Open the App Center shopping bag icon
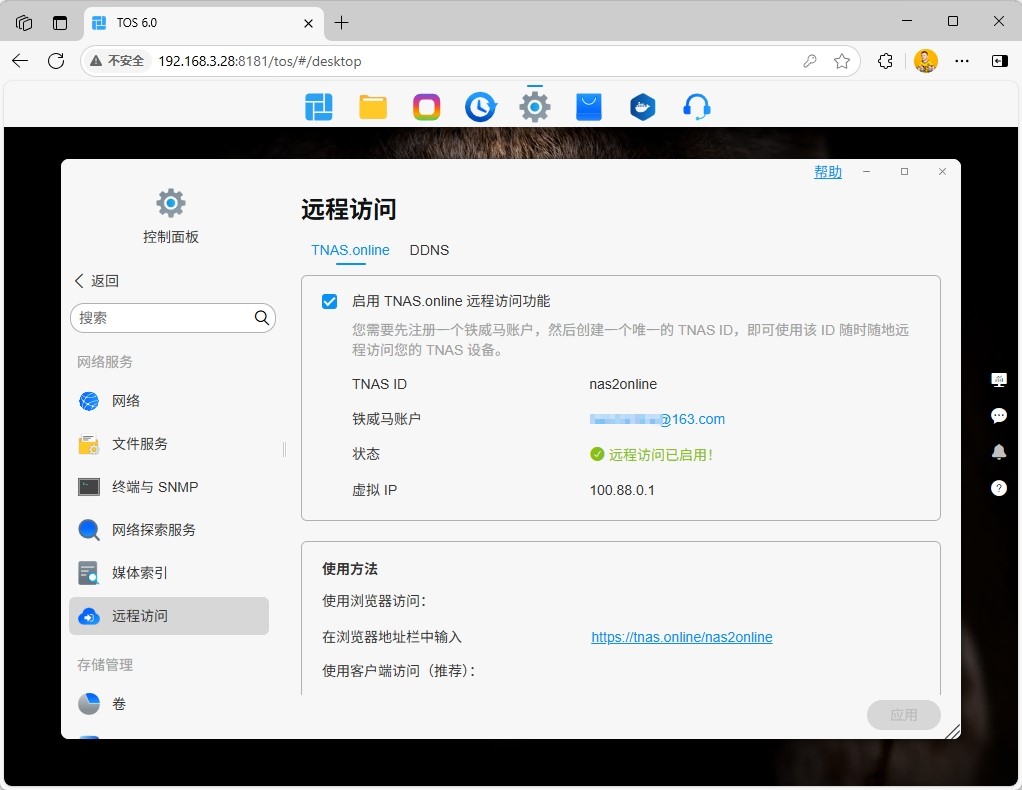 [589, 107]
